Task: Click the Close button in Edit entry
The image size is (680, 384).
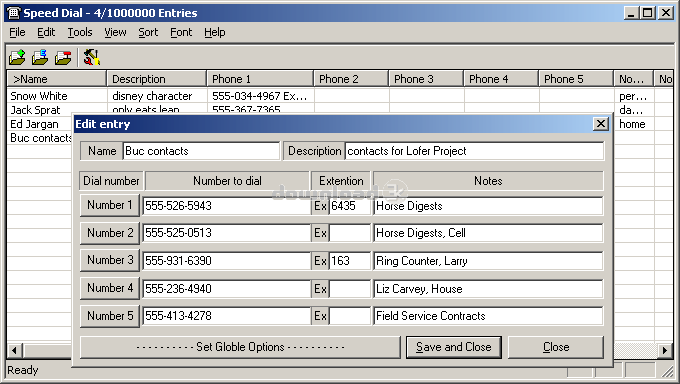Action: click(x=556, y=347)
